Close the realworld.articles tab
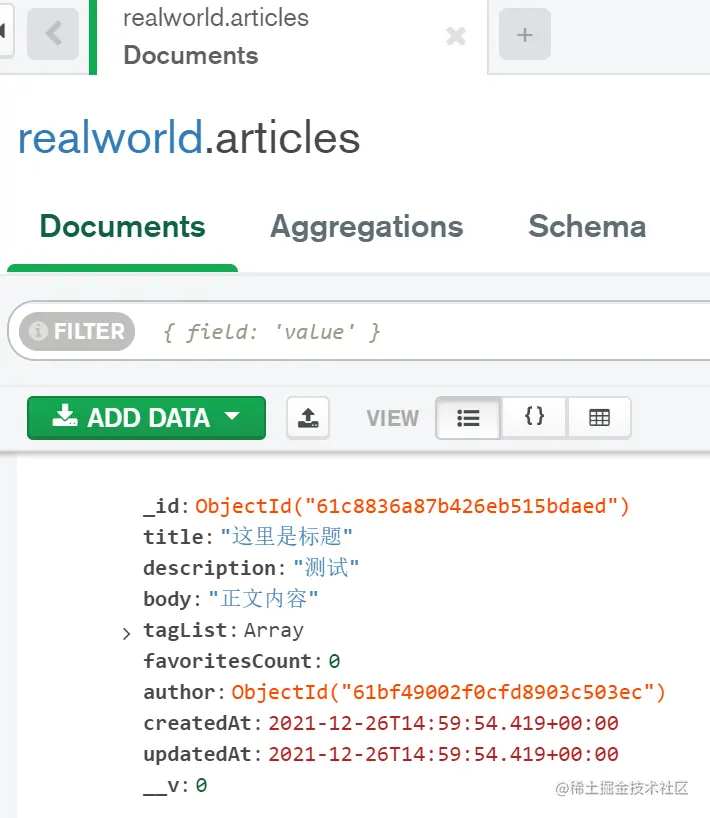The height and width of the screenshot is (818, 710). [456, 36]
